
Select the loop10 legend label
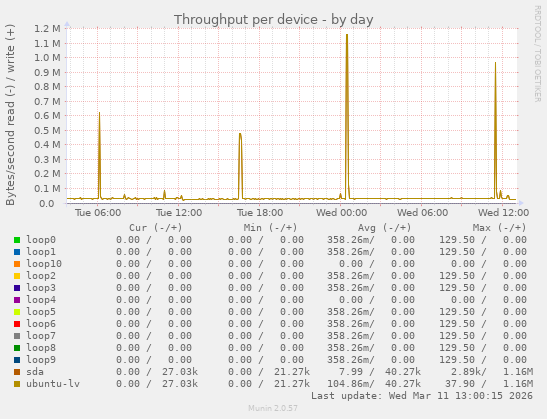(x=44, y=264)
